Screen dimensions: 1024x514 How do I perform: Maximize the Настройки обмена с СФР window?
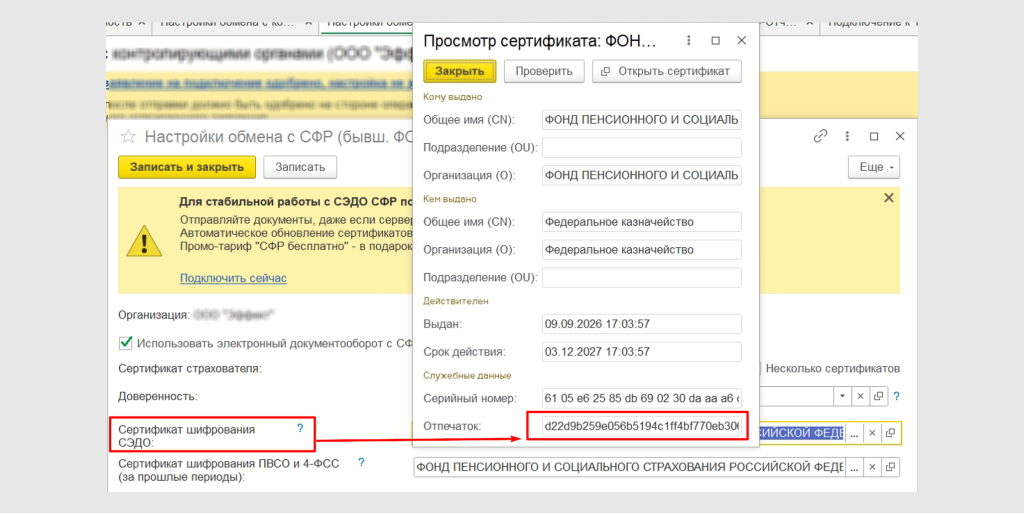tap(874, 137)
